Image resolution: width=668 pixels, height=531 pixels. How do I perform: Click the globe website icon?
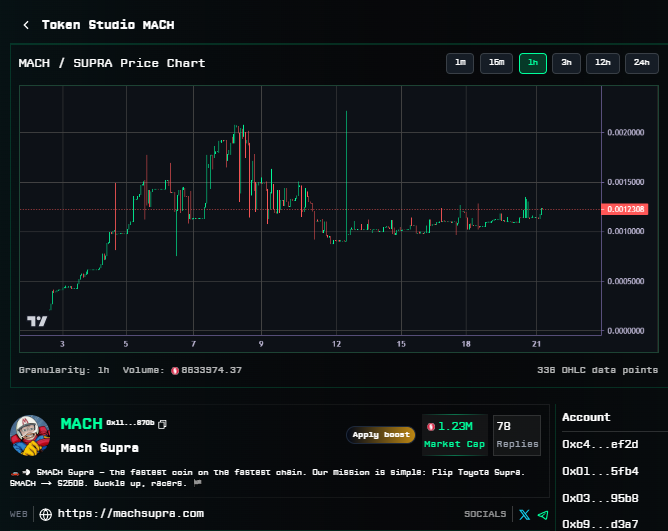[46, 514]
